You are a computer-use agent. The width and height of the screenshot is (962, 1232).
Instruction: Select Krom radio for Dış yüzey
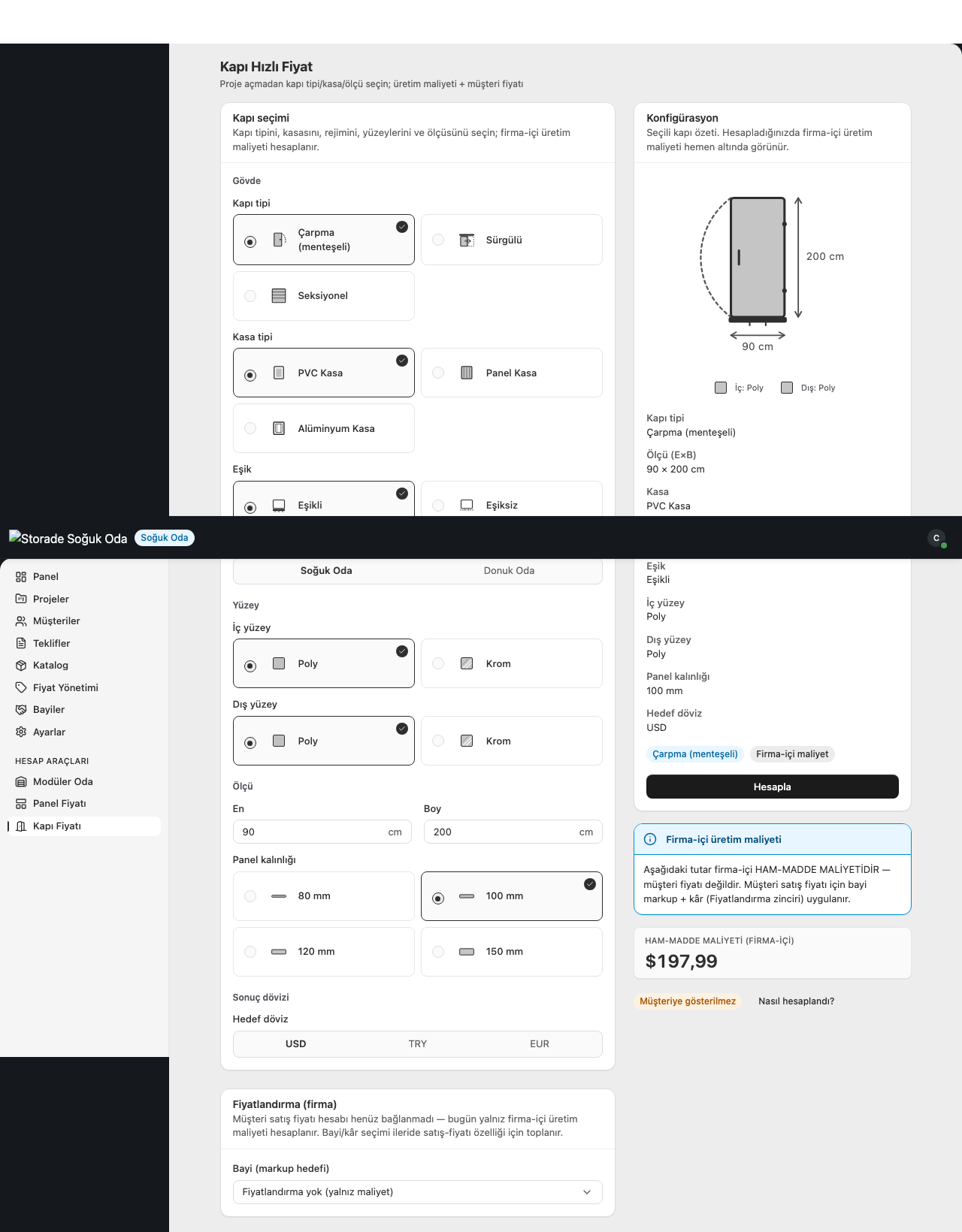[438, 741]
